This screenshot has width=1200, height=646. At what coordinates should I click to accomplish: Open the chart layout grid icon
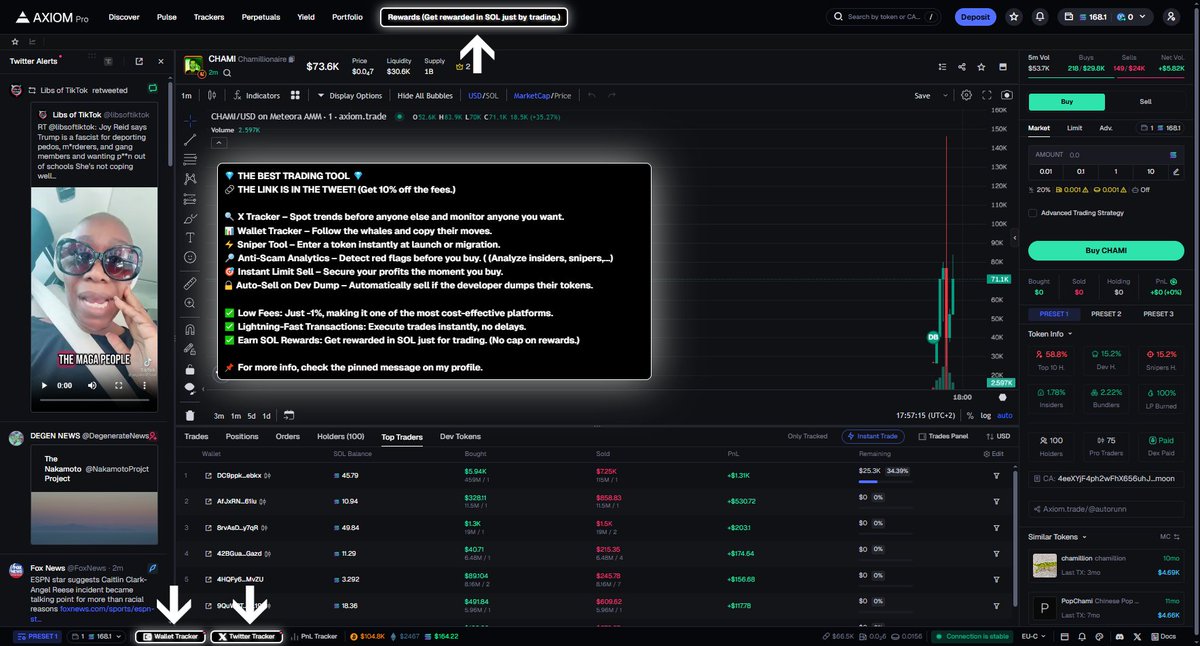pos(295,96)
